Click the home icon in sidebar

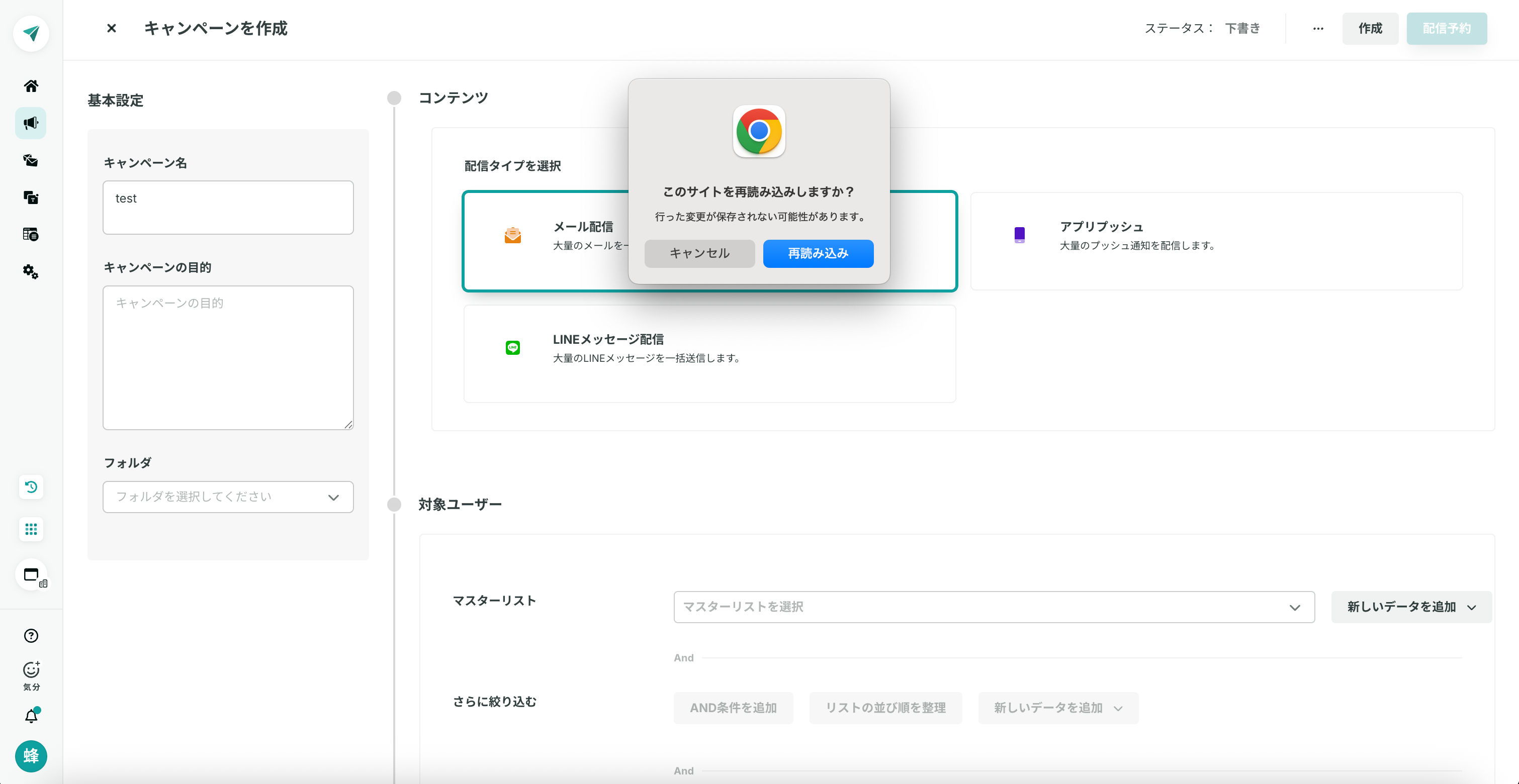click(31, 86)
